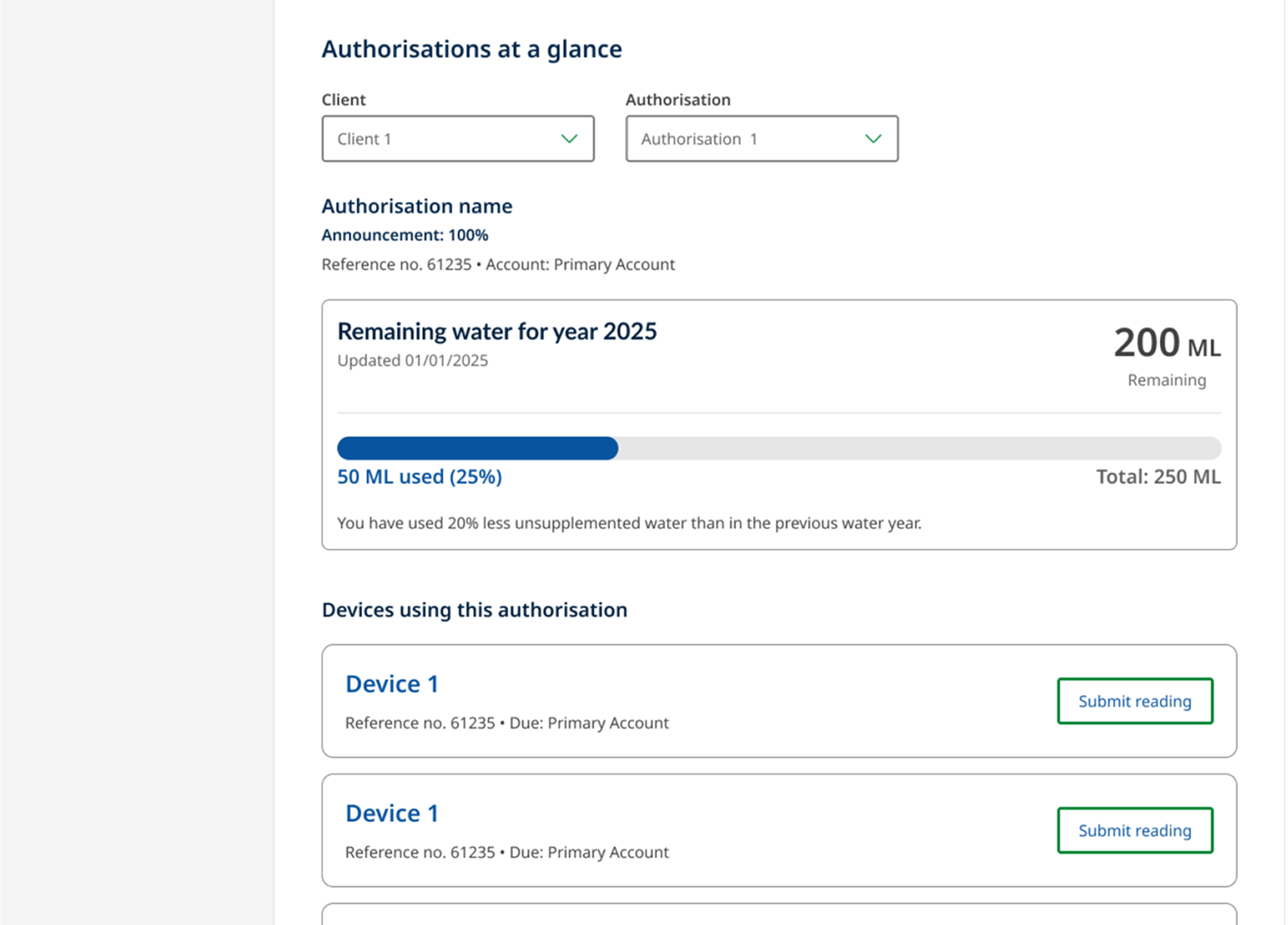This screenshot has width=1288, height=925.
Task: Open the Authorisation dropdown
Action: 762,139
